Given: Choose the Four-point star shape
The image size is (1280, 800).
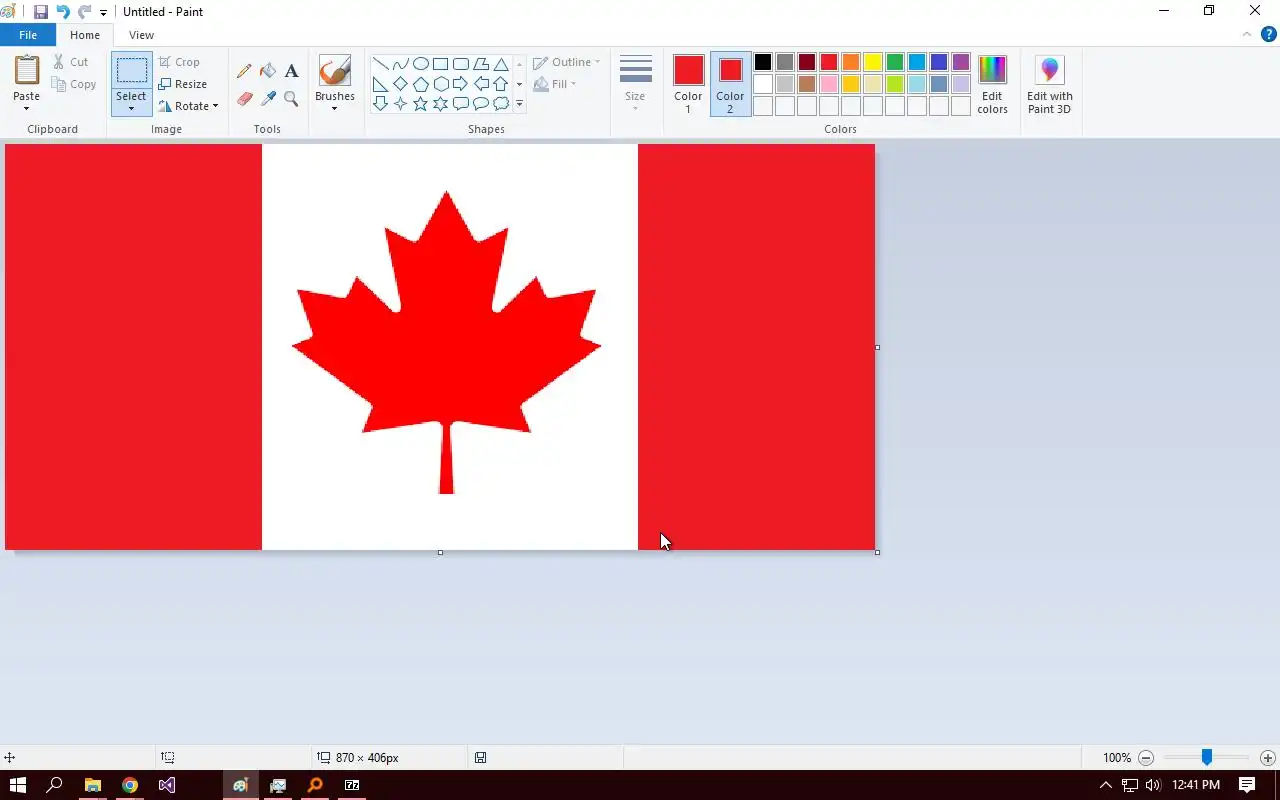Looking at the screenshot, I should pyautogui.click(x=401, y=104).
